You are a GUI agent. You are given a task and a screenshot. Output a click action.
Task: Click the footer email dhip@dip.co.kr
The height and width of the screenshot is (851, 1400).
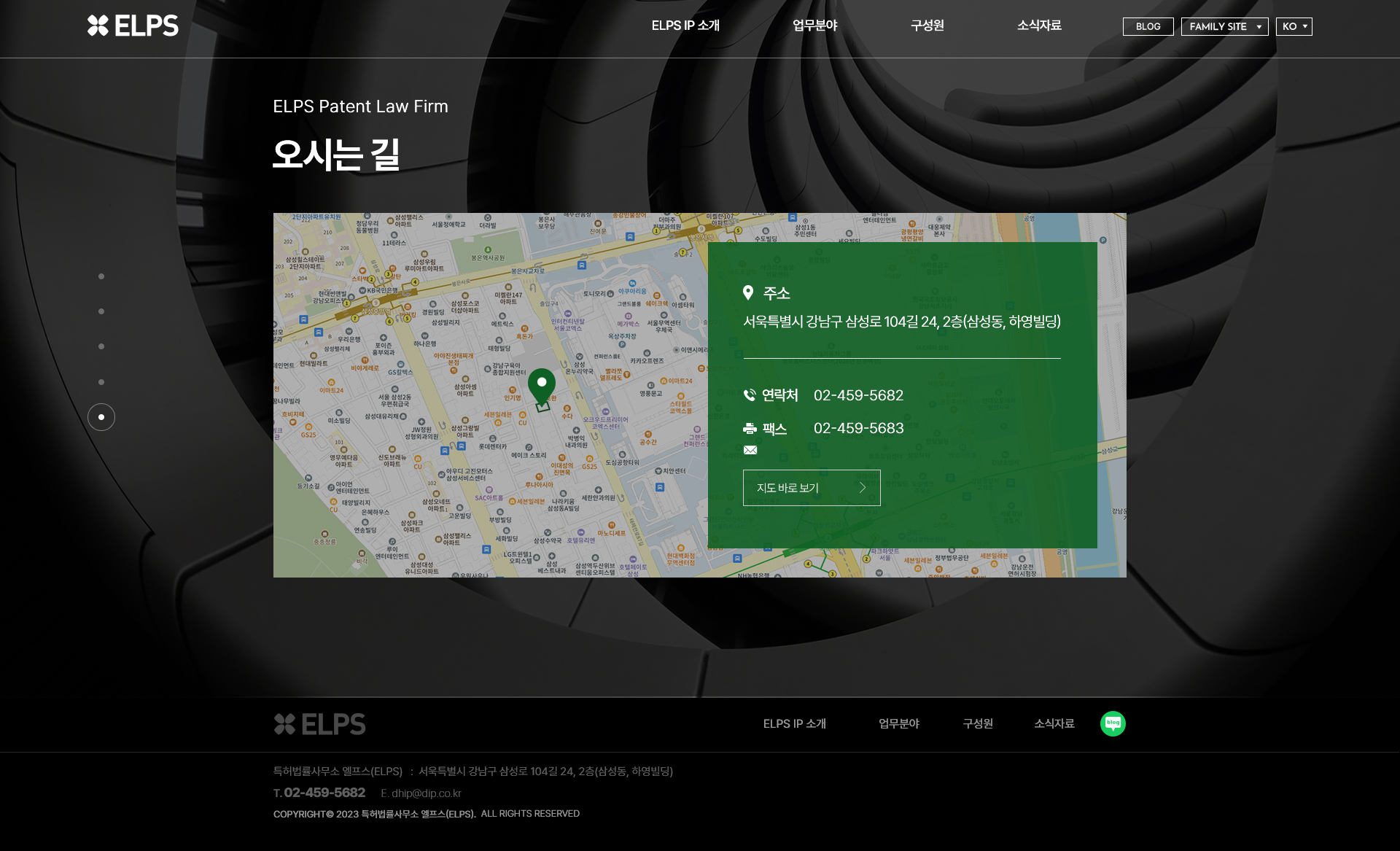tap(426, 793)
